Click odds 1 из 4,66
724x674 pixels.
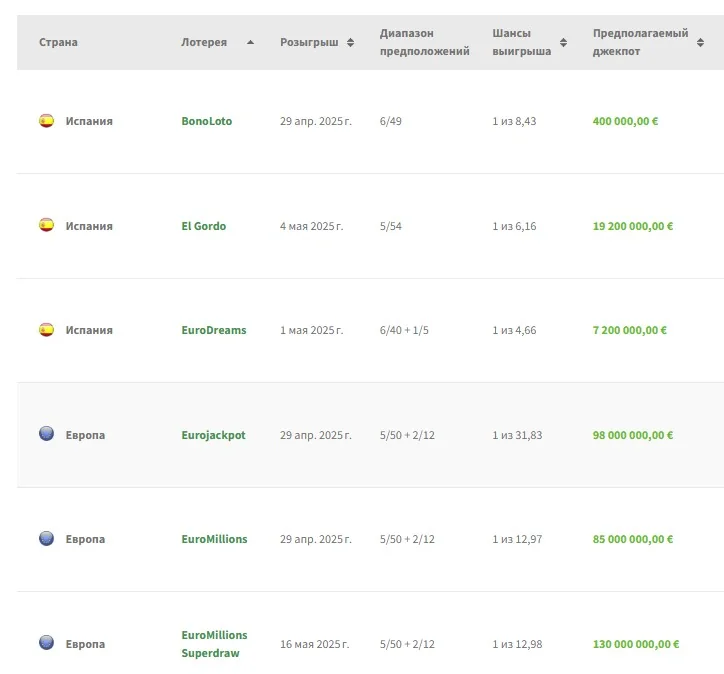click(x=514, y=331)
